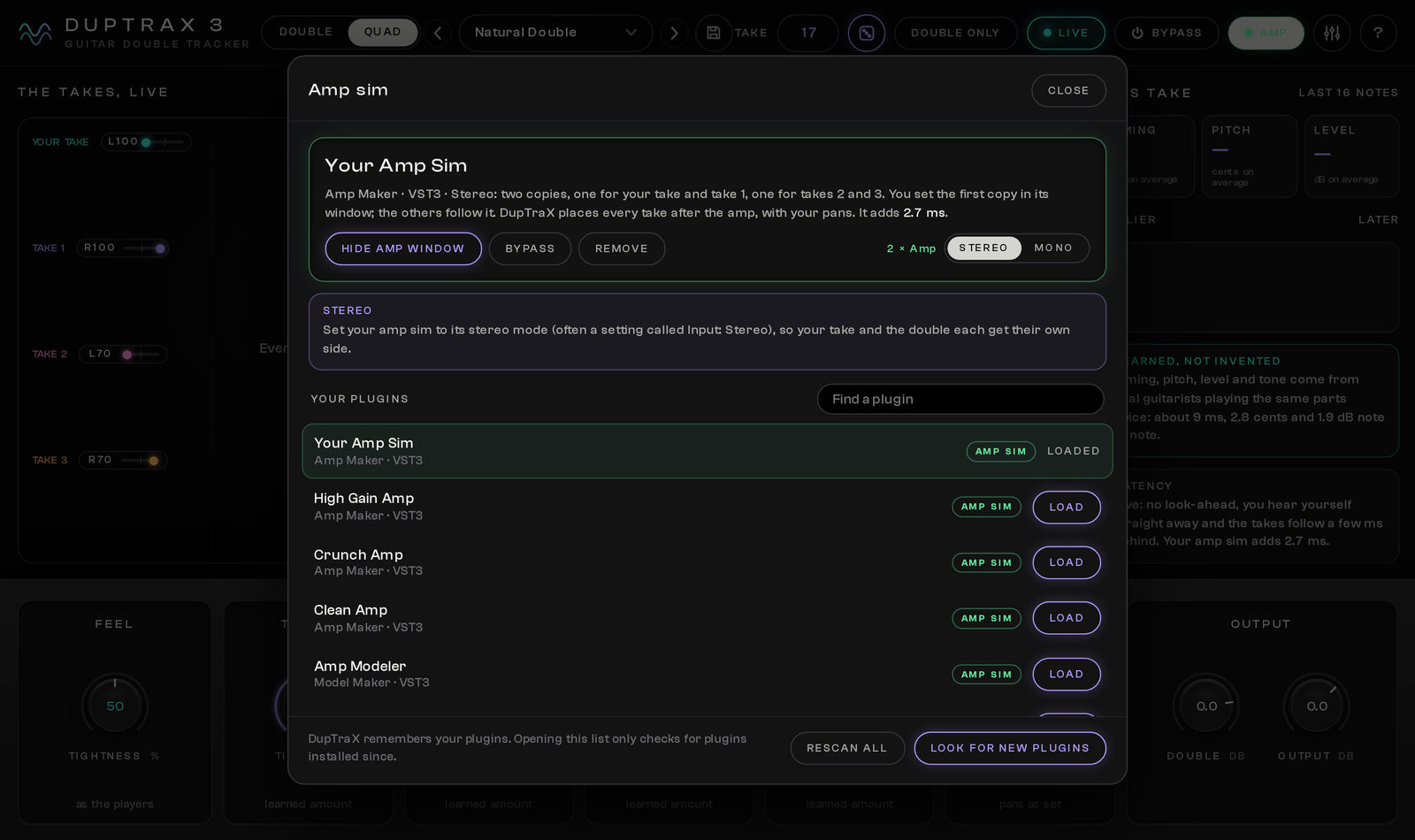Click the Find a plugin search field
1415x840 pixels.
960,399
